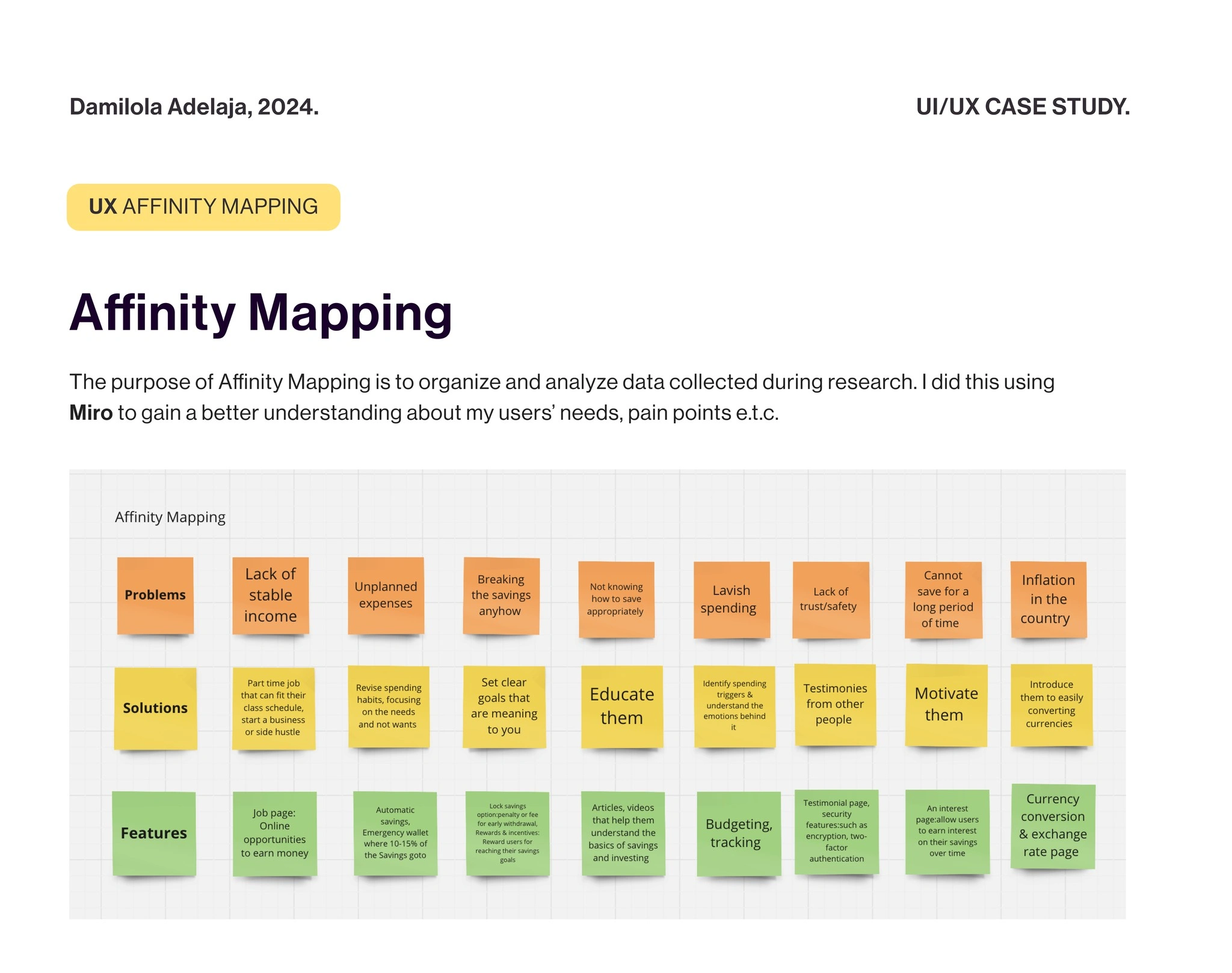Select the Problems orange sticky note
Screen dimensions: 1232x973
(x=155, y=595)
